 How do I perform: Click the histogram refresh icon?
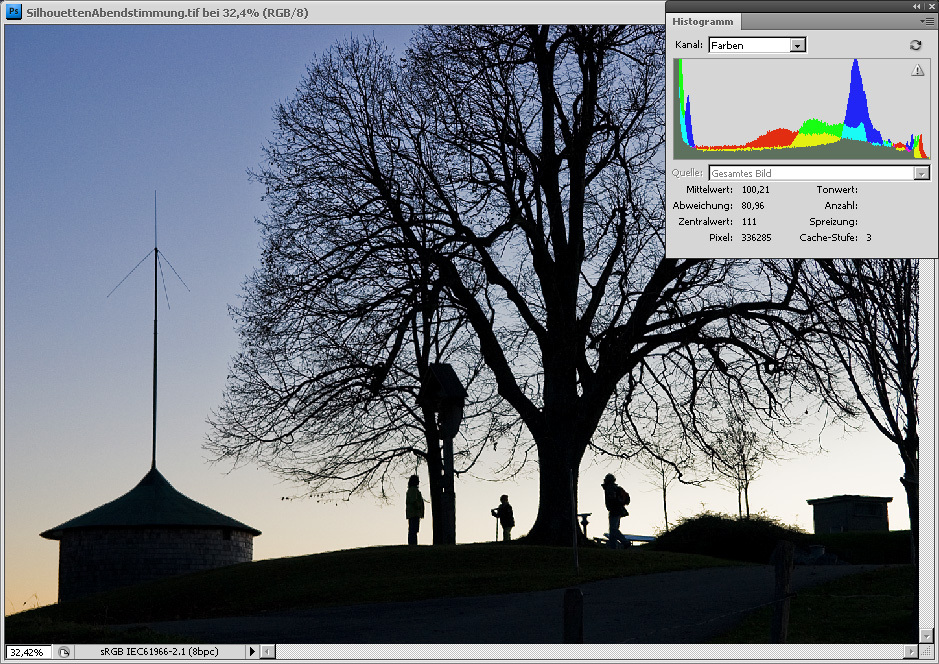click(x=915, y=45)
